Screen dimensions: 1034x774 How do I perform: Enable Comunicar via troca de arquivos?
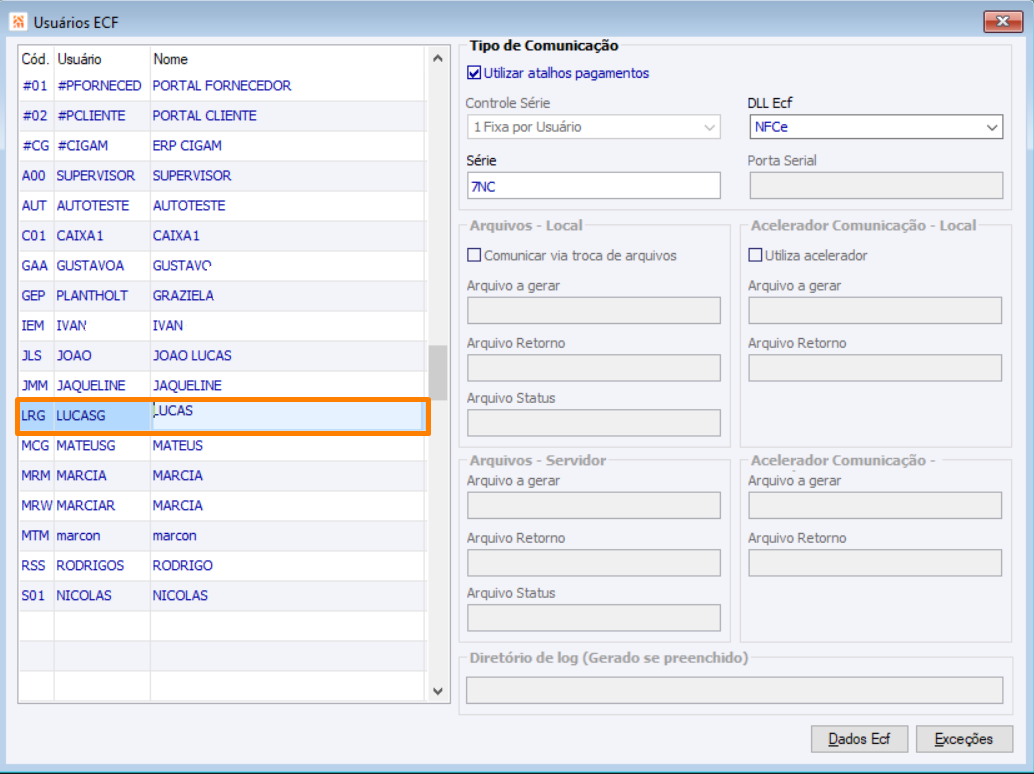point(475,255)
